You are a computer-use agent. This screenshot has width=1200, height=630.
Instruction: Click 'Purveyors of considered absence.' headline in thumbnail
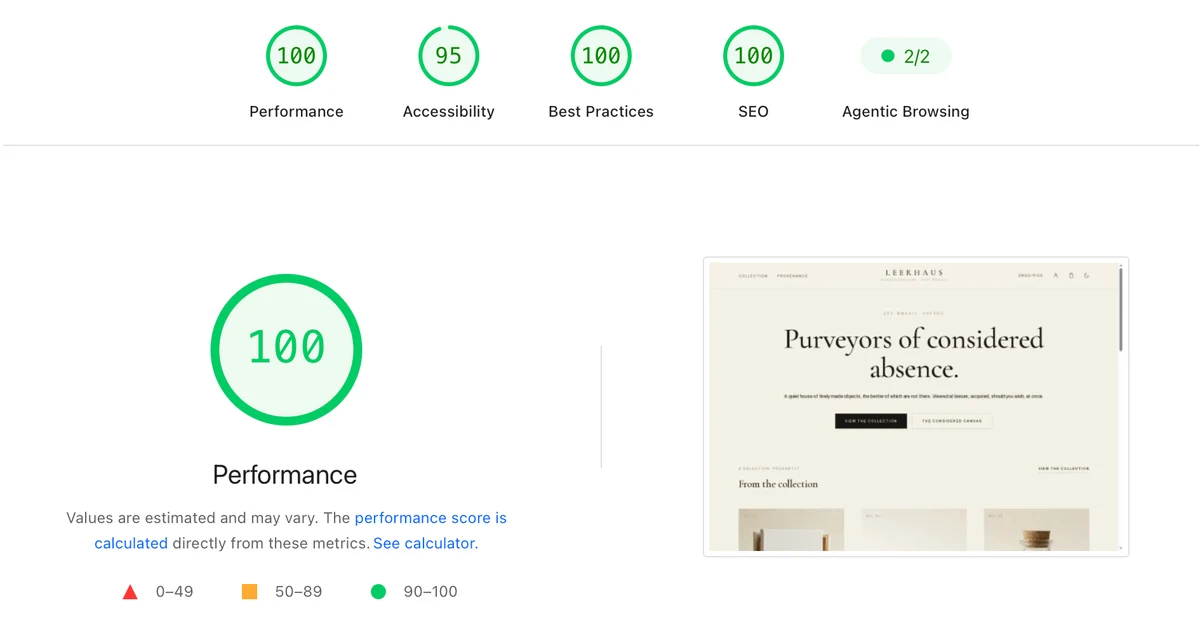pyautogui.click(x=914, y=353)
